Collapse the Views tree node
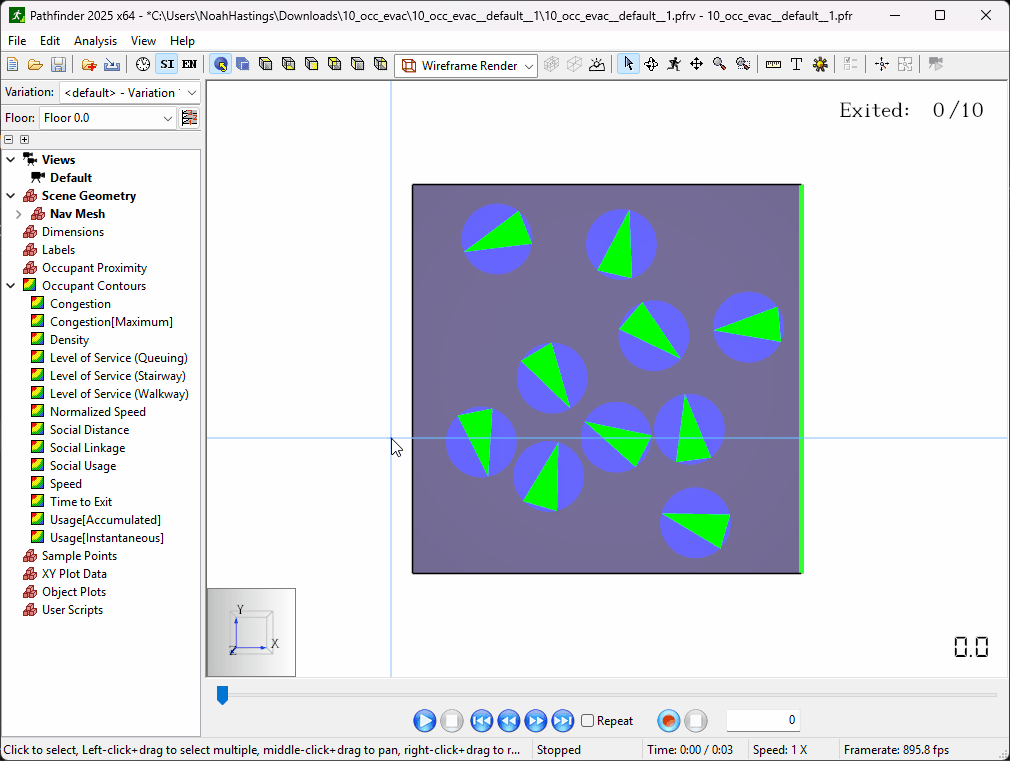This screenshot has width=1010, height=761. point(11,160)
